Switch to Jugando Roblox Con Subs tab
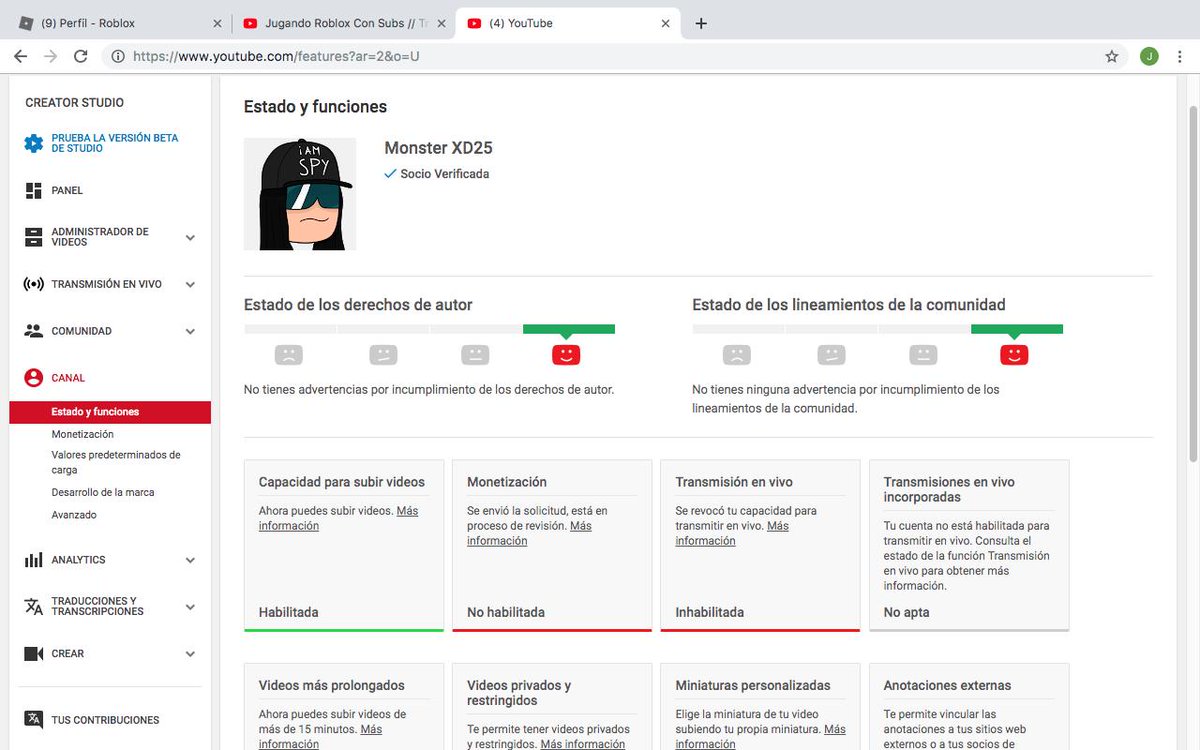Image resolution: width=1200 pixels, height=750 pixels. 343,23
